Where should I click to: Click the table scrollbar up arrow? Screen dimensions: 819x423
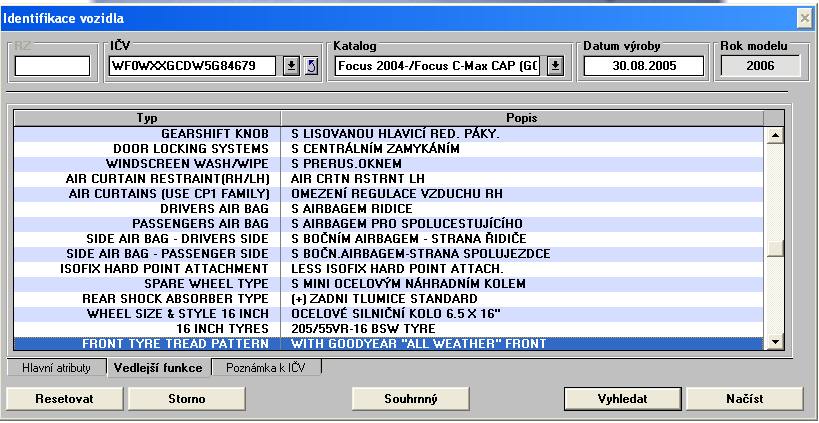(774, 133)
